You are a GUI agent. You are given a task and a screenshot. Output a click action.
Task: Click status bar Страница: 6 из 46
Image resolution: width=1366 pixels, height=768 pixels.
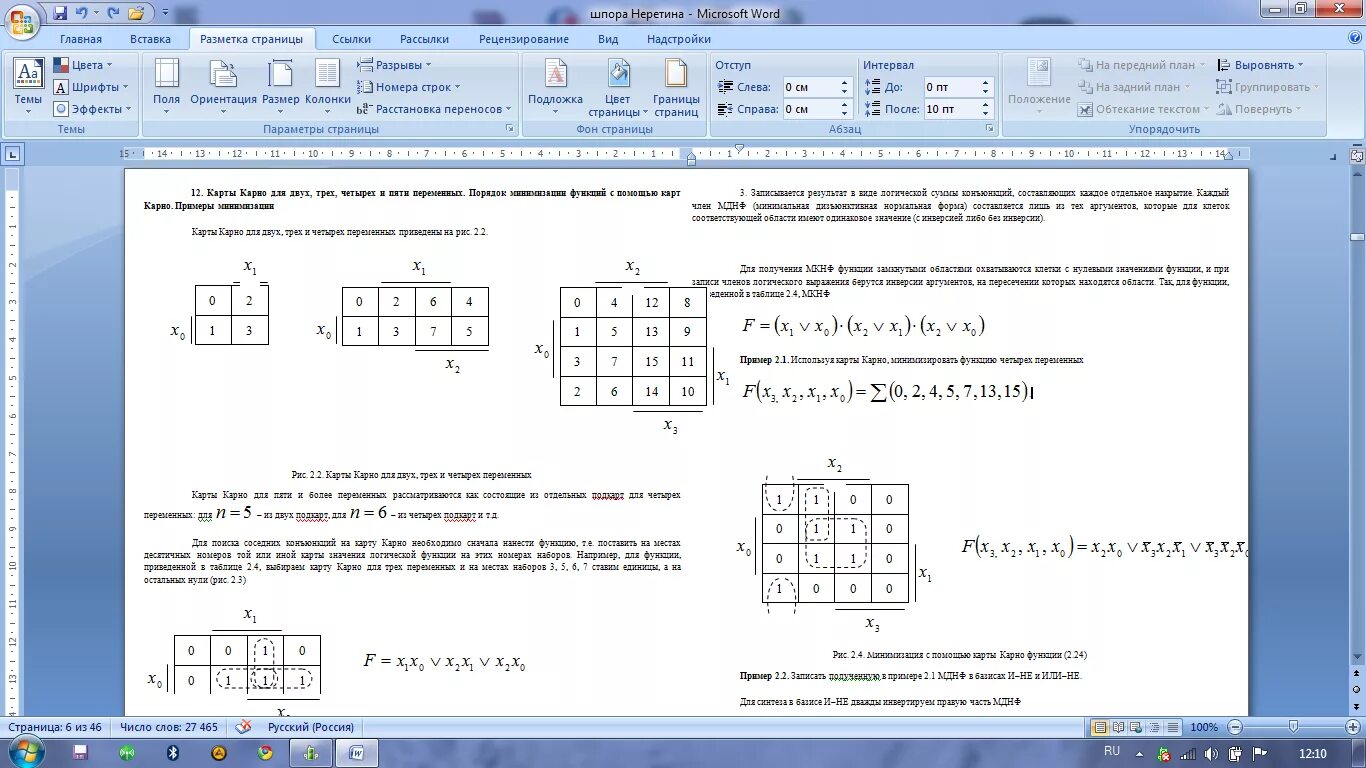click(x=56, y=727)
